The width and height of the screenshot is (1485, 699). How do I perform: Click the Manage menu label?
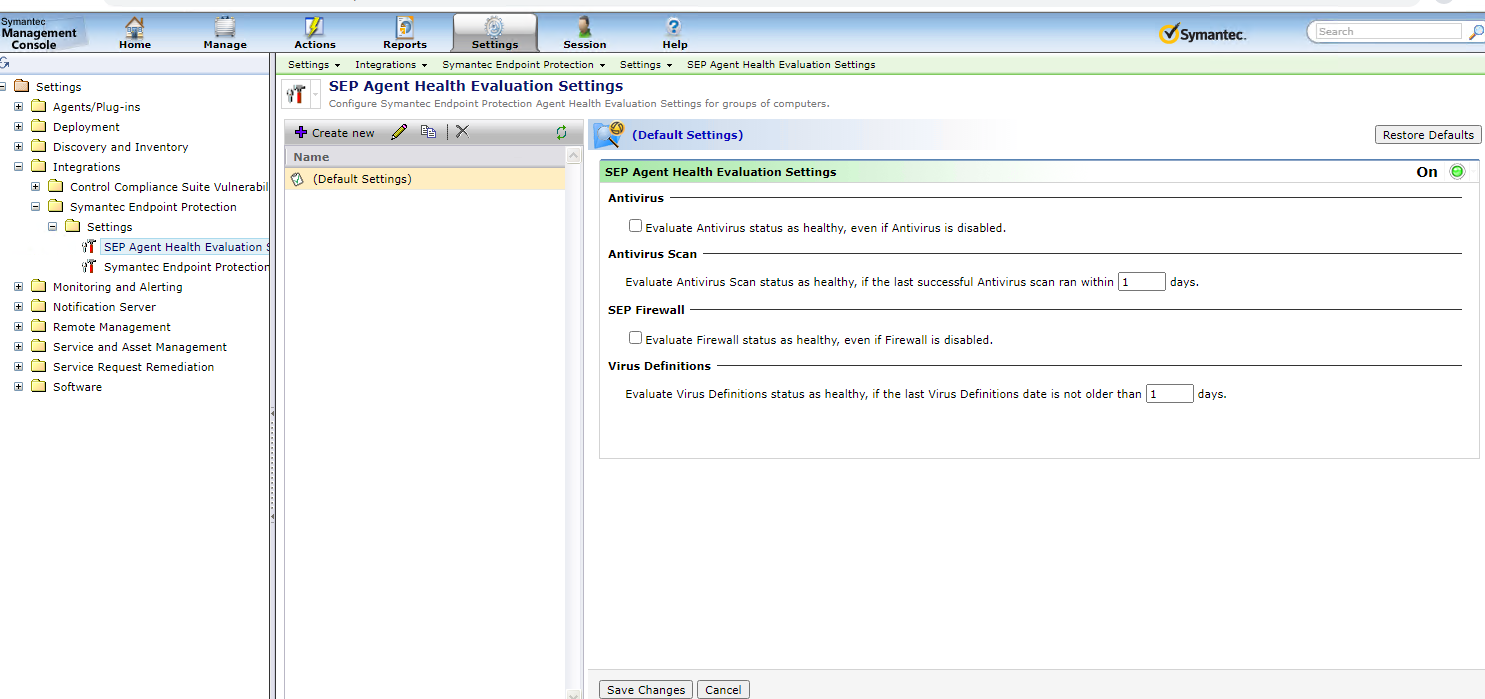[225, 45]
